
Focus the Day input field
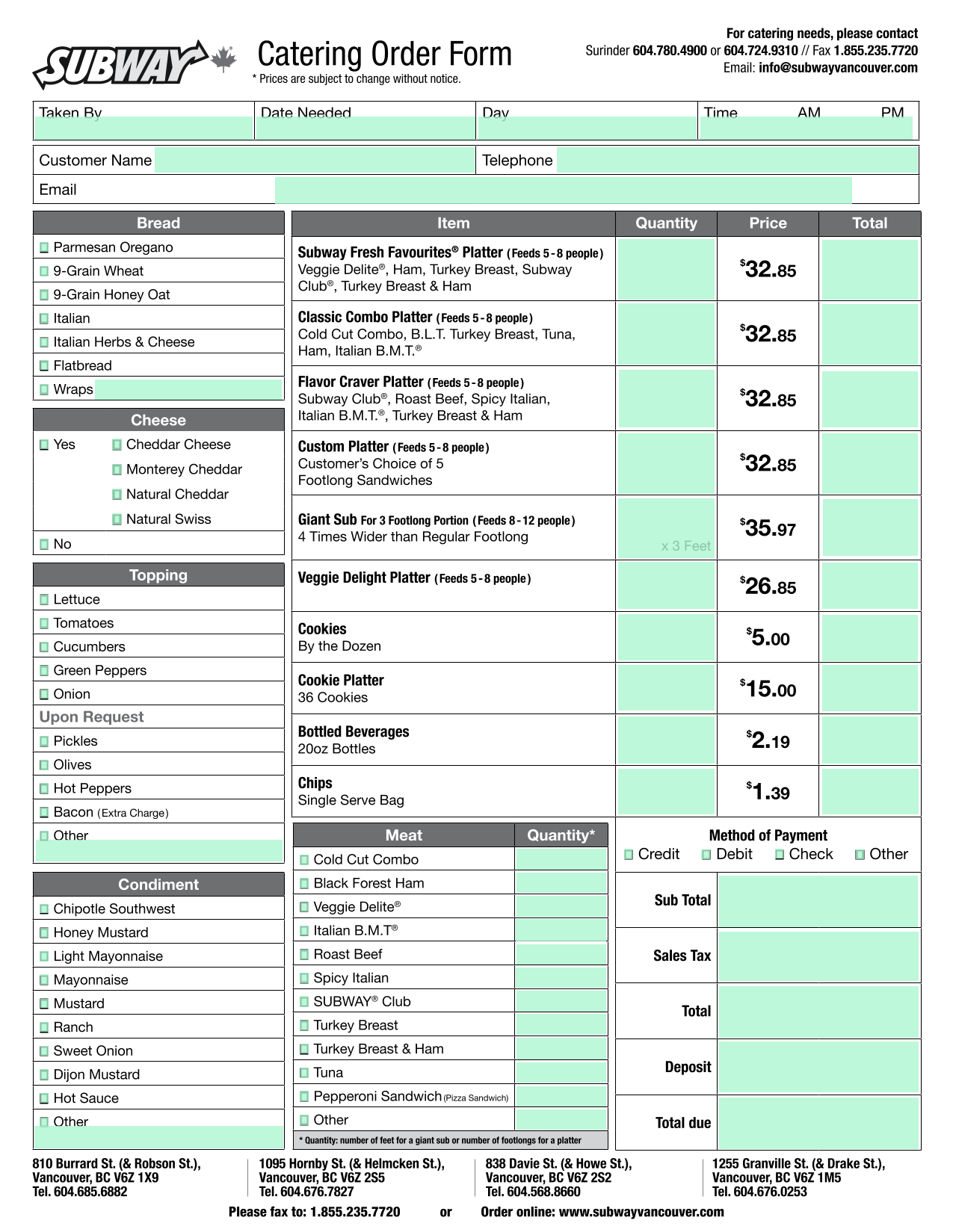[587, 128]
